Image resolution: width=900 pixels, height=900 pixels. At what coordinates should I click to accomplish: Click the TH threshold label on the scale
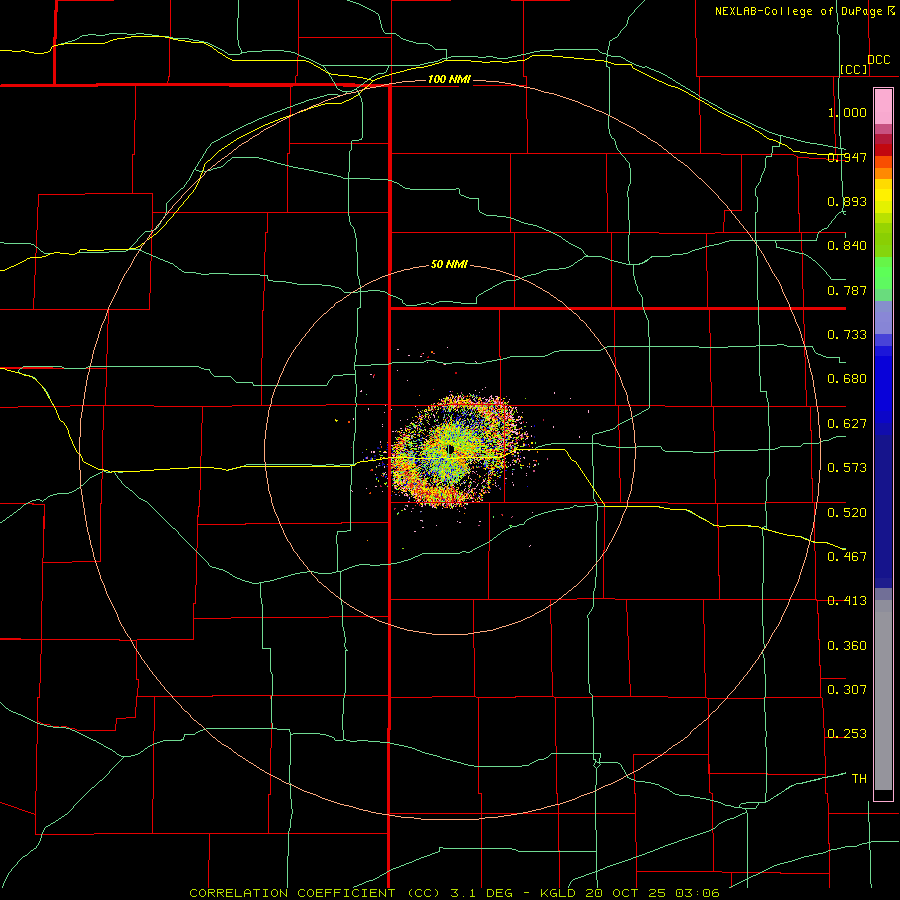tap(859, 779)
